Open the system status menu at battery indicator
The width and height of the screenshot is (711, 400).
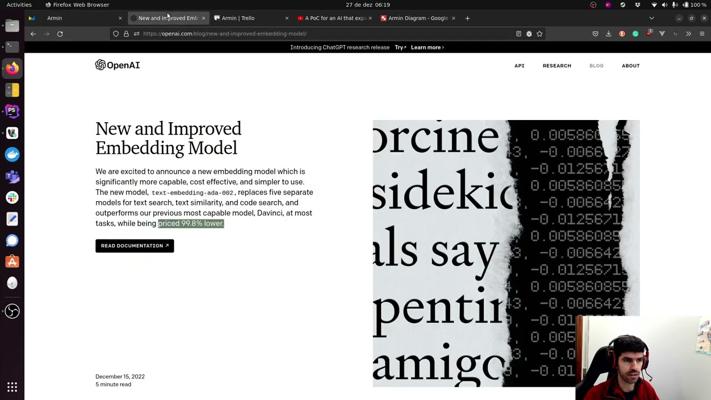[694, 5]
